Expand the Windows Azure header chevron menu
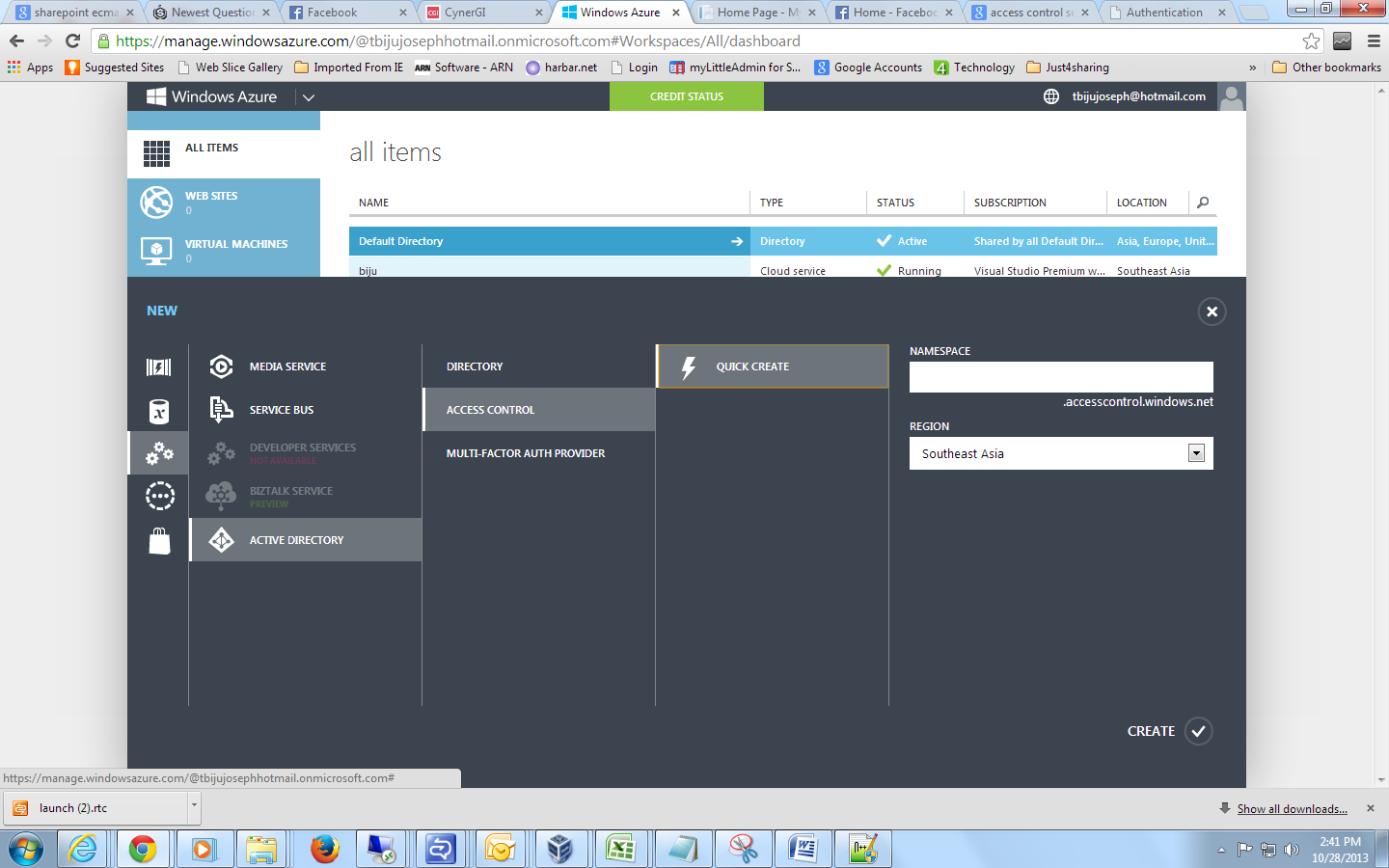1389x868 pixels. click(309, 96)
